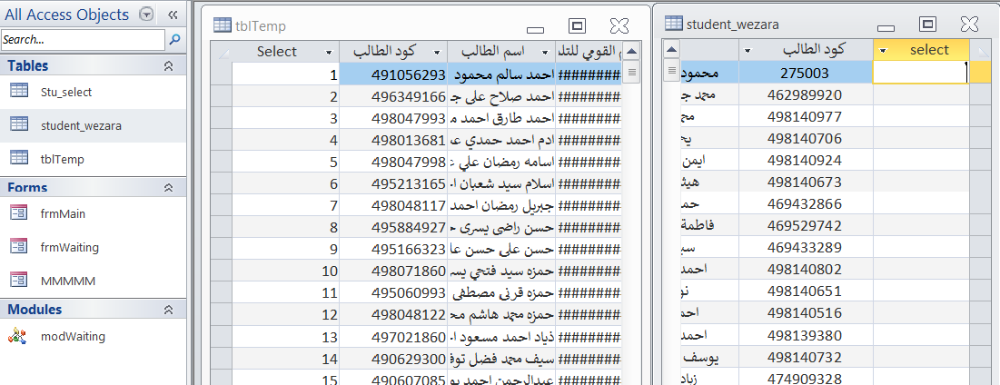
Task: Click cell 498047993 in tblTemp
Action: click(393, 118)
